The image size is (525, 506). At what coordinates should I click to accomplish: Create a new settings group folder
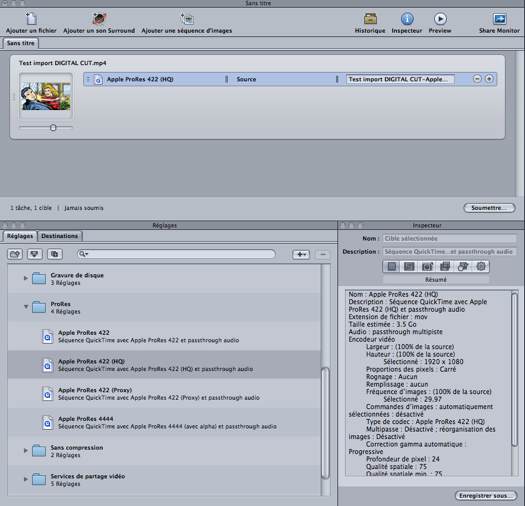point(15,254)
